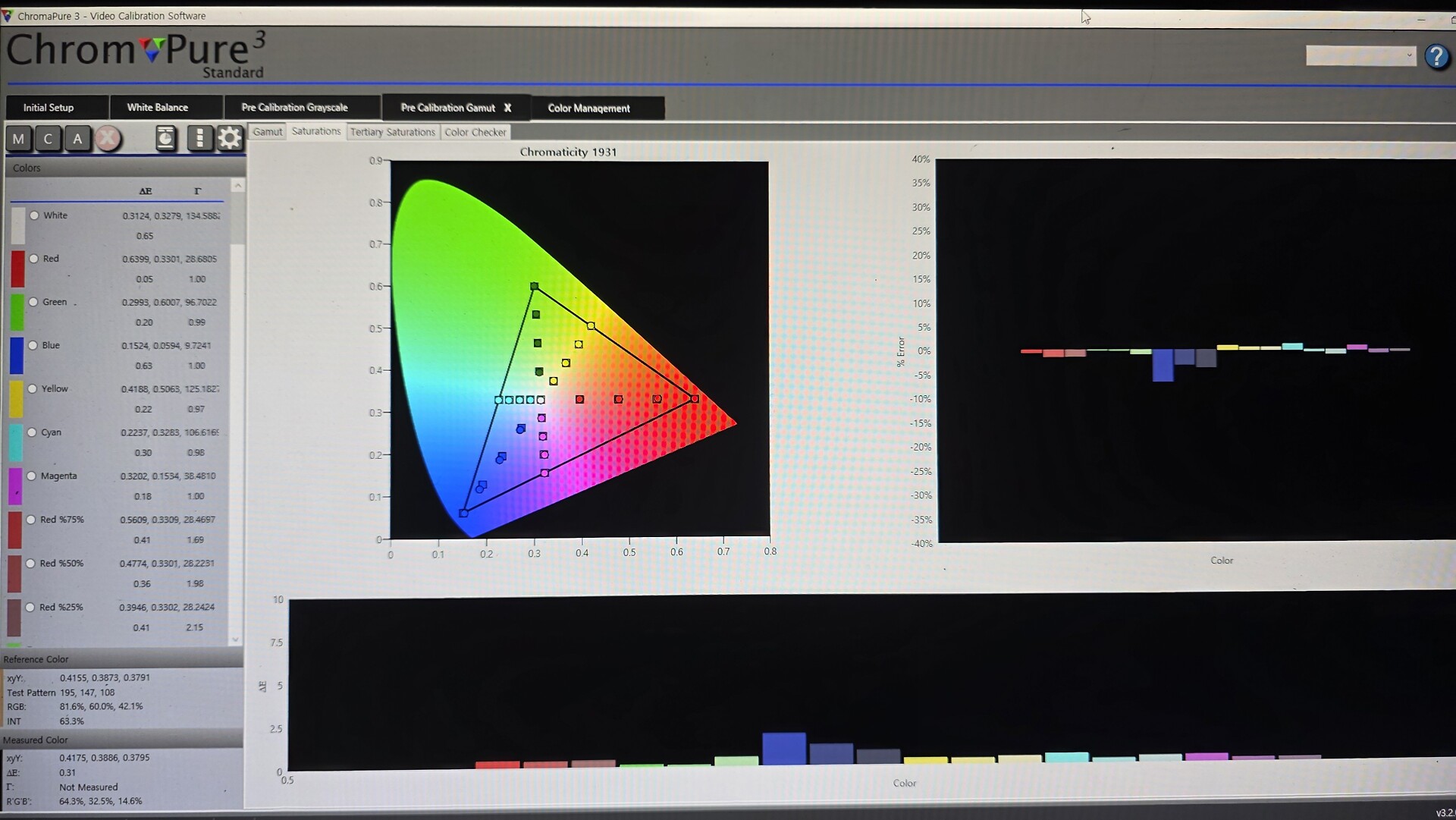Click the blue help question mark icon
Screen dimensions: 1456x820
[x=1436, y=56]
